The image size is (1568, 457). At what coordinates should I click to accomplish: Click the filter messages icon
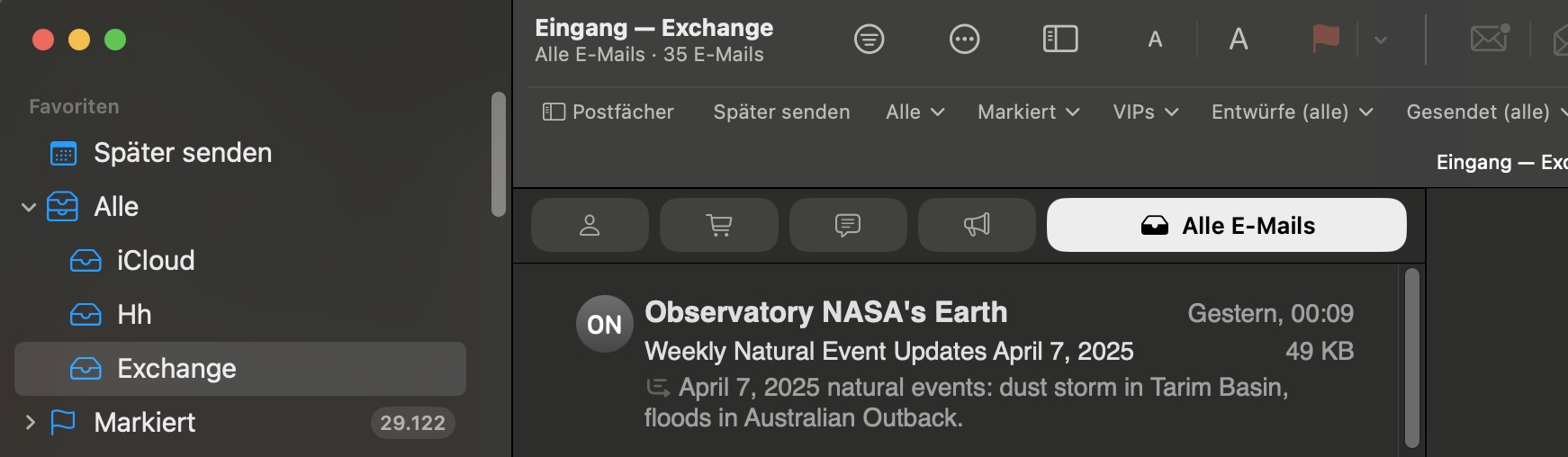click(869, 40)
